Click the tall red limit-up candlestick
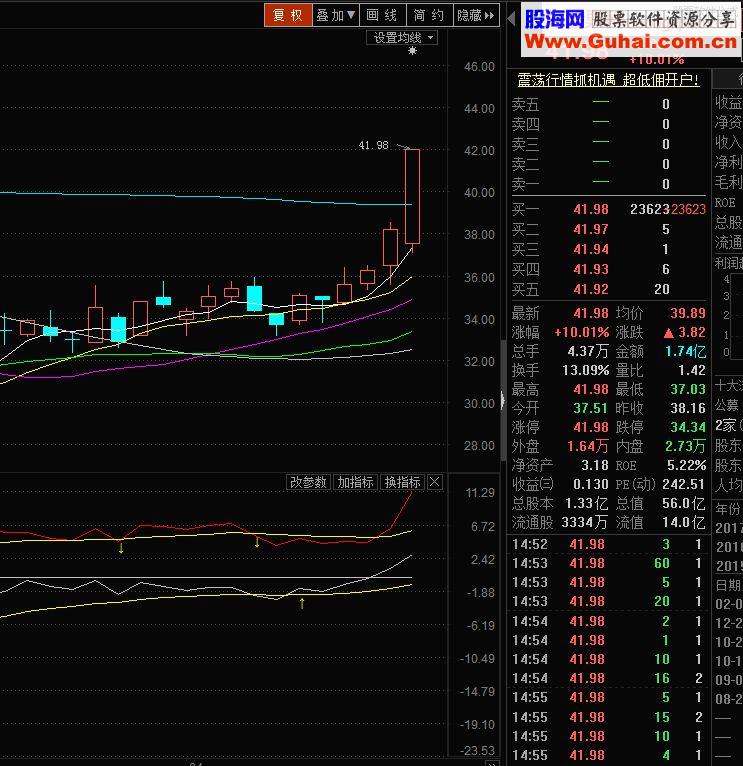The image size is (743, 766). click(x=412, y=196)
